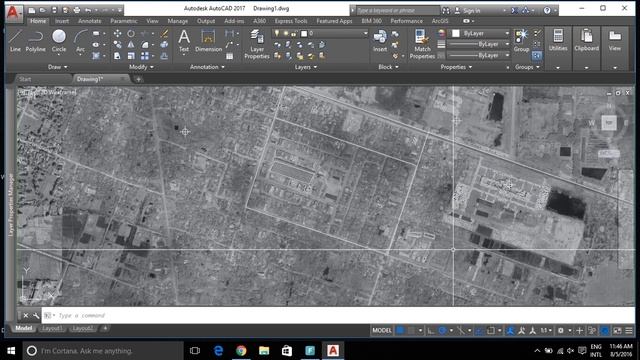Expand the Block panel

[x=388, y=67]
